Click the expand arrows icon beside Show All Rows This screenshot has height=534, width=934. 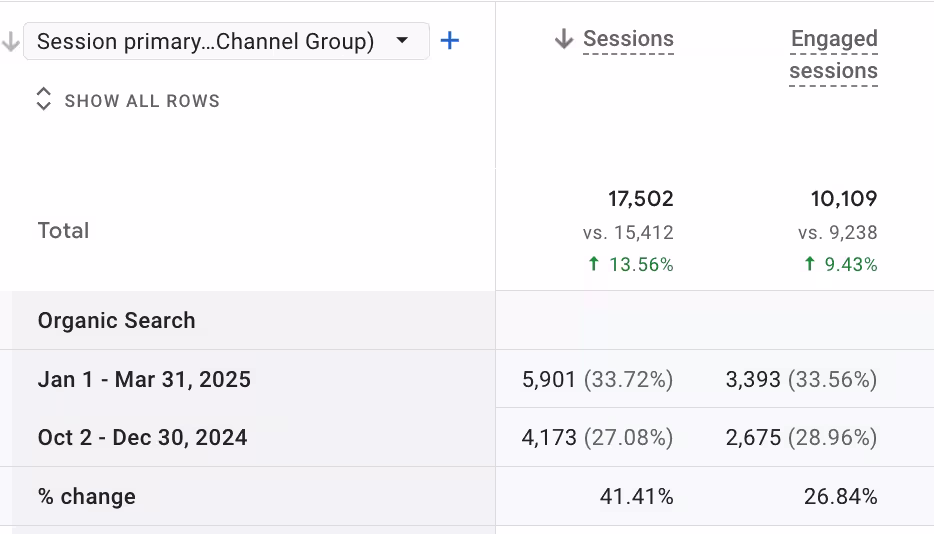[x=43, y=99]
